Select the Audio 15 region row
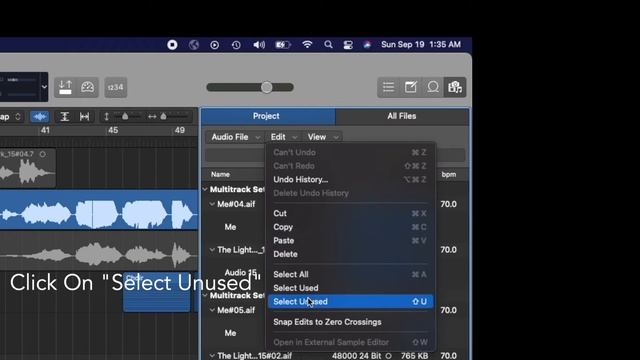This screenshot has width=640, height=360. coord(240,272)
